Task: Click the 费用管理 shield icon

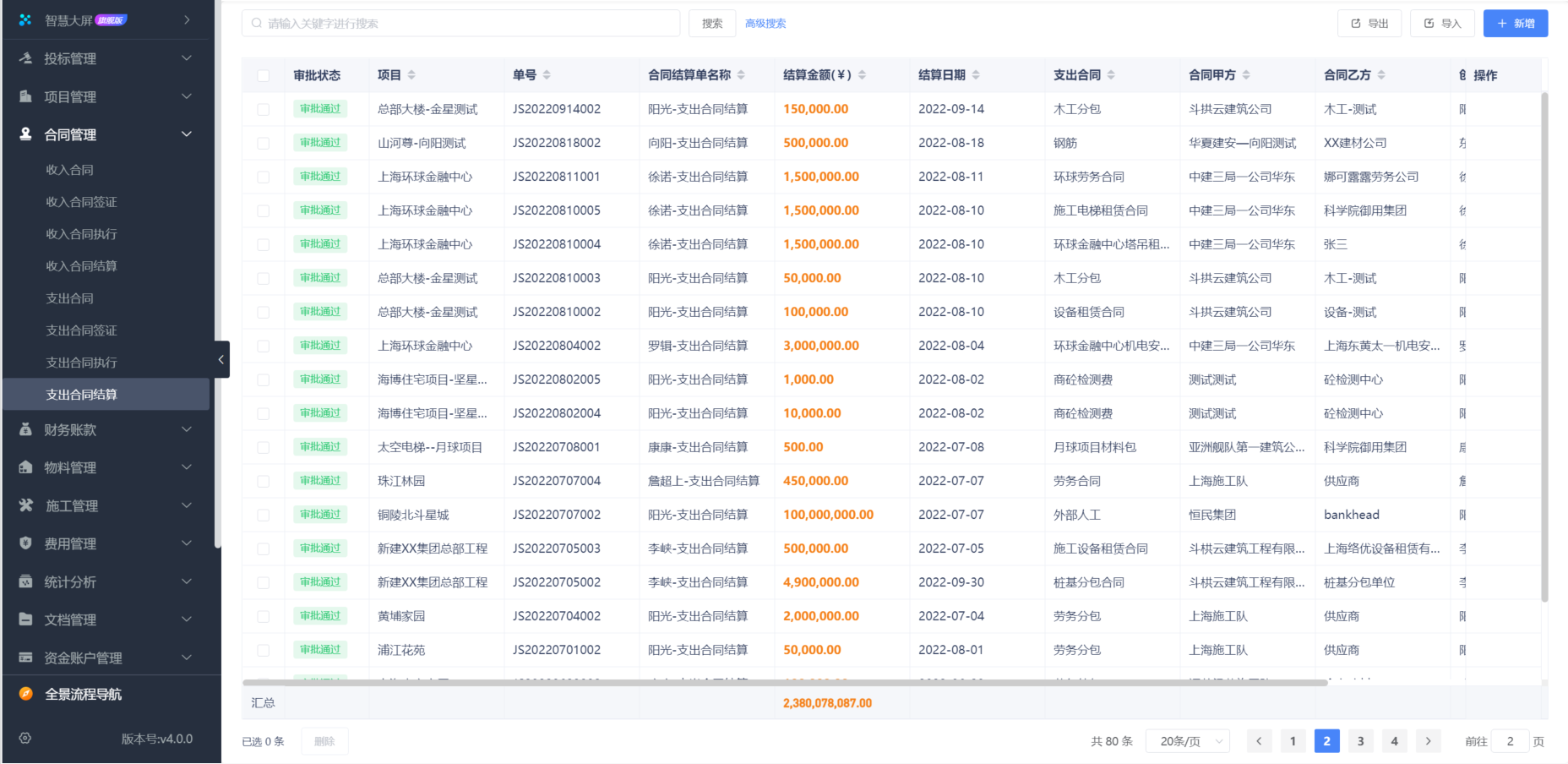Action: click(x=25, y=543)
